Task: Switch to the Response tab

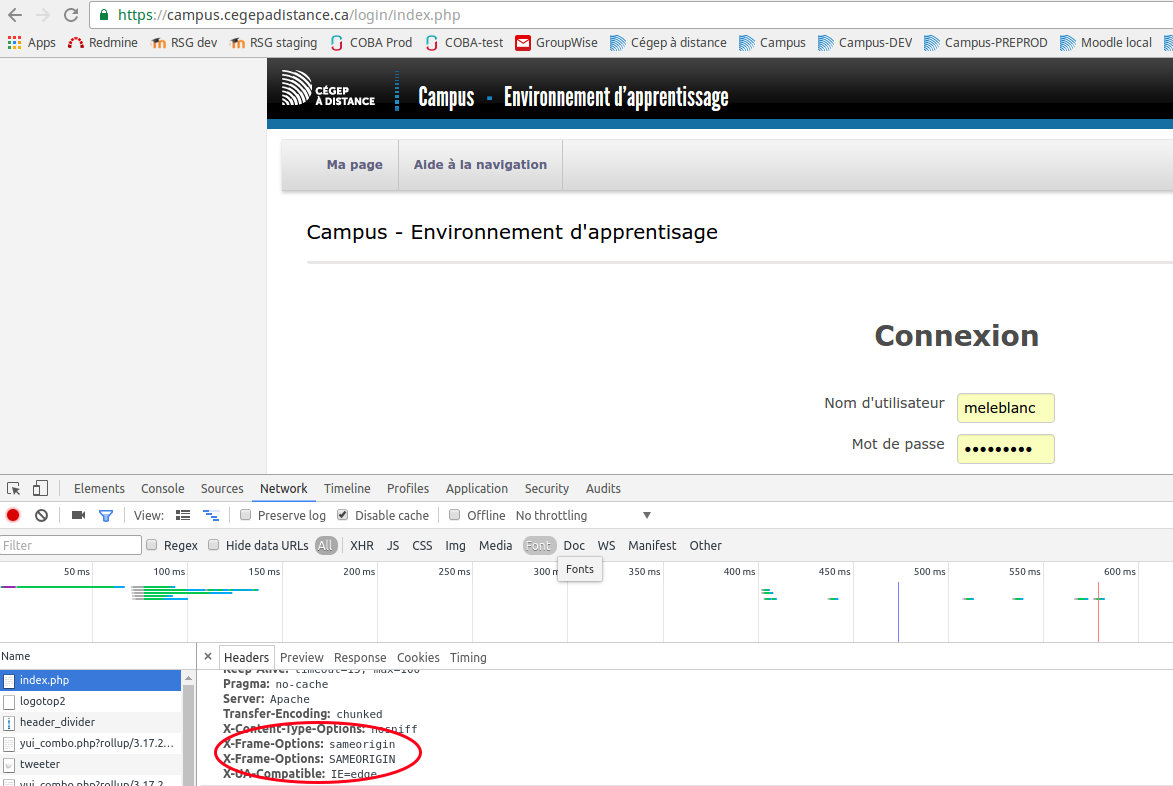Action: (x=360, y=657)
